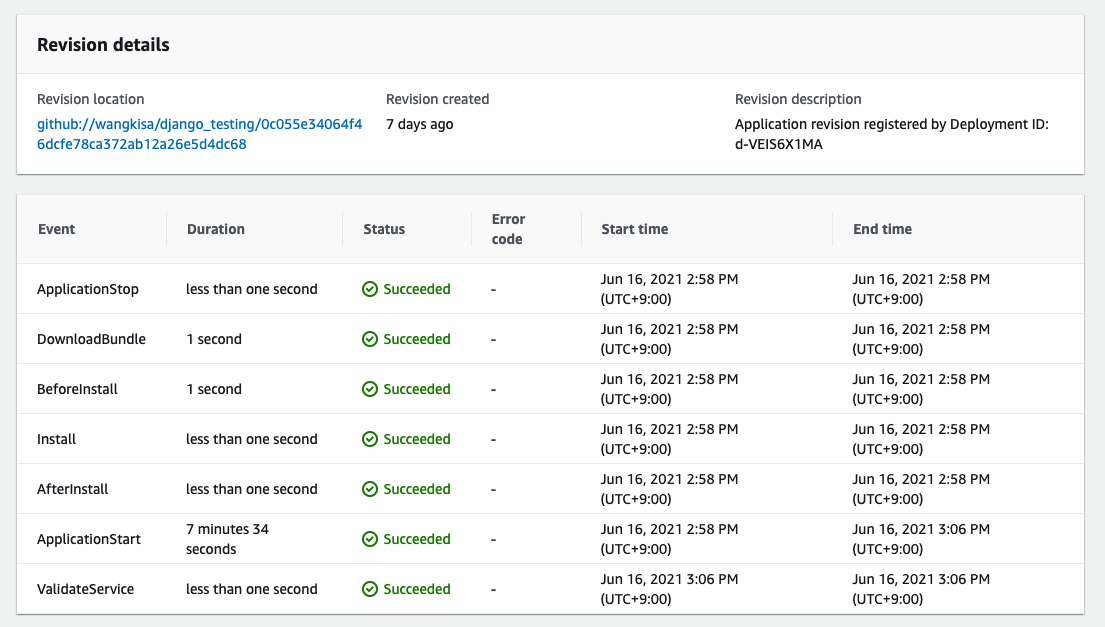Click the 7 minutes 34 seconds duration
Screen dimensions: 1105x627
click(x=227, y=539)
